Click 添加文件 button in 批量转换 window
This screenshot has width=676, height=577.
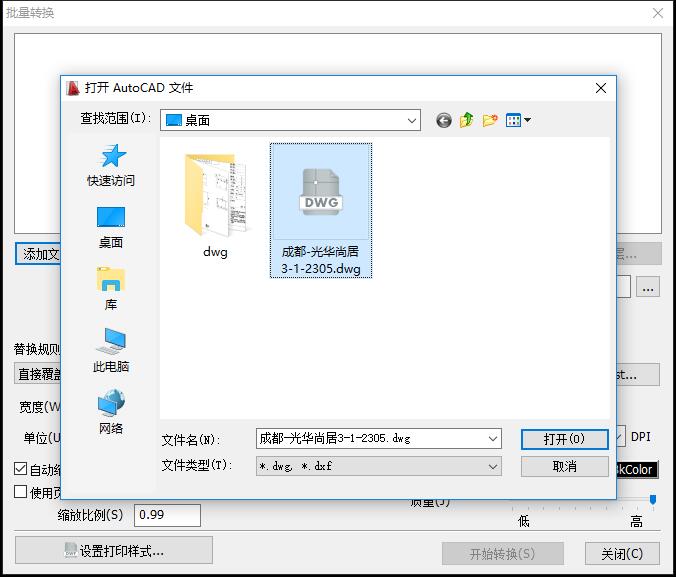[38, 254]
